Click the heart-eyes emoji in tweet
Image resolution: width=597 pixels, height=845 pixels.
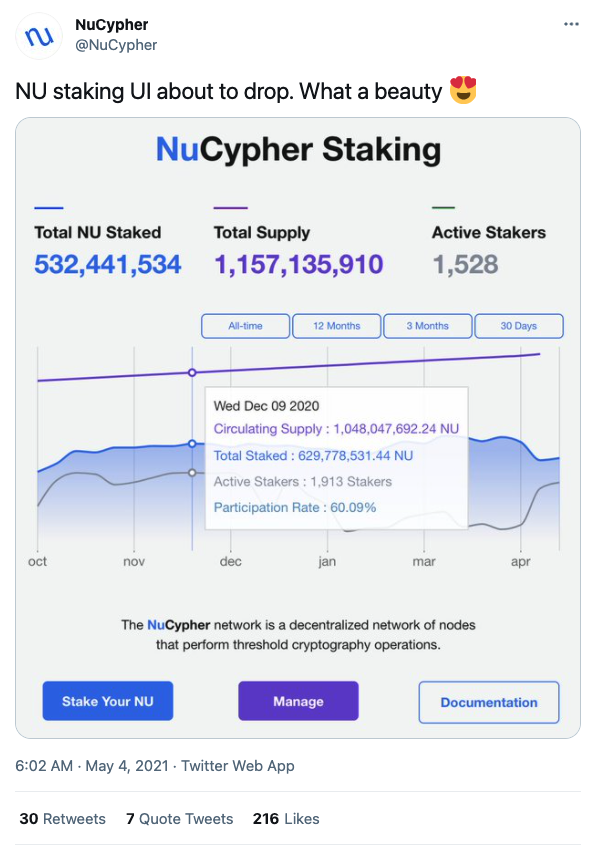[463, 90]
